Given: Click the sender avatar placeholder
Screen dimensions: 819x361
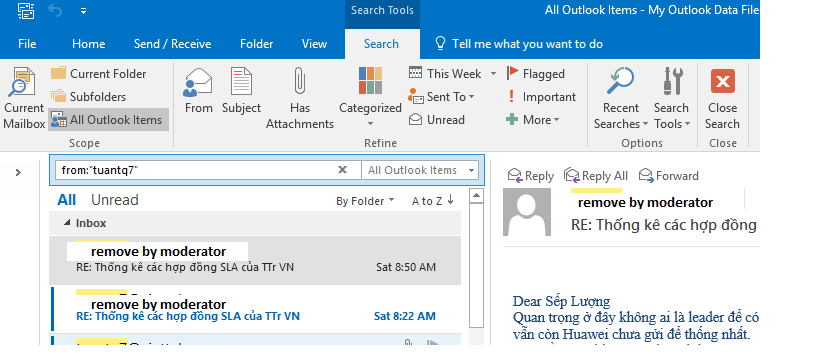Looking at the screenshot, I should point(527,212).
